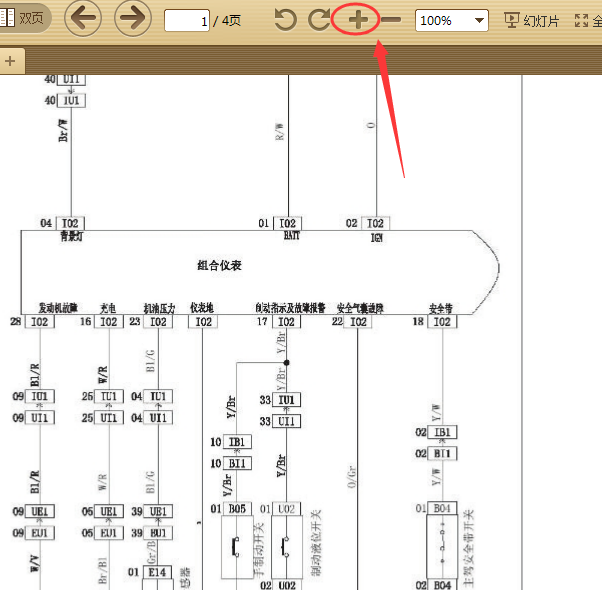Click the page number input field
Viewport: 602px width, 590px height.
pos(187,21)
